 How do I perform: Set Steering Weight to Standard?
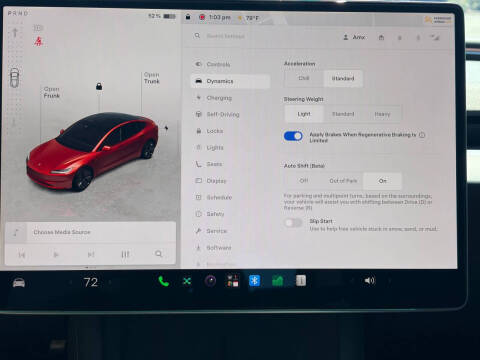coord(343,114)
